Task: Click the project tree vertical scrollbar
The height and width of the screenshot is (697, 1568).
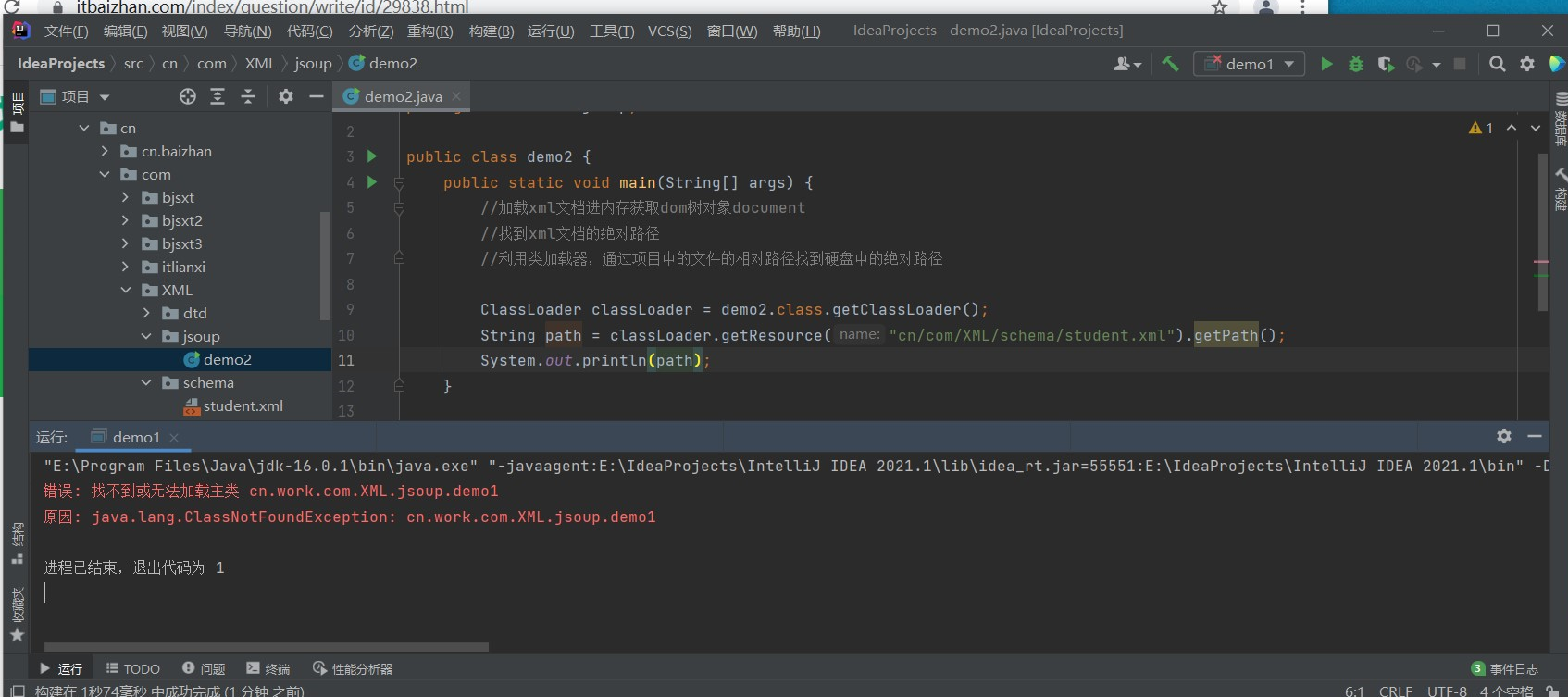Action: point(325,265)
